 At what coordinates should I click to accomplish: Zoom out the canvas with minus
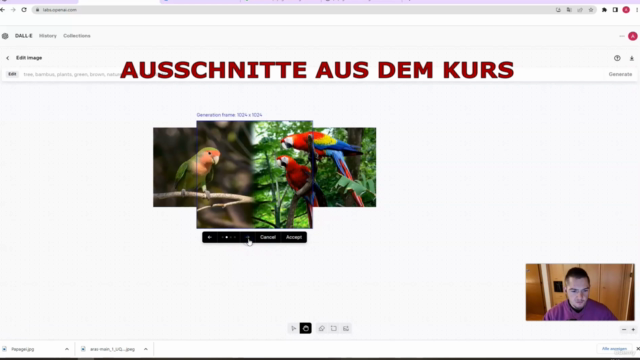(624, 329)
